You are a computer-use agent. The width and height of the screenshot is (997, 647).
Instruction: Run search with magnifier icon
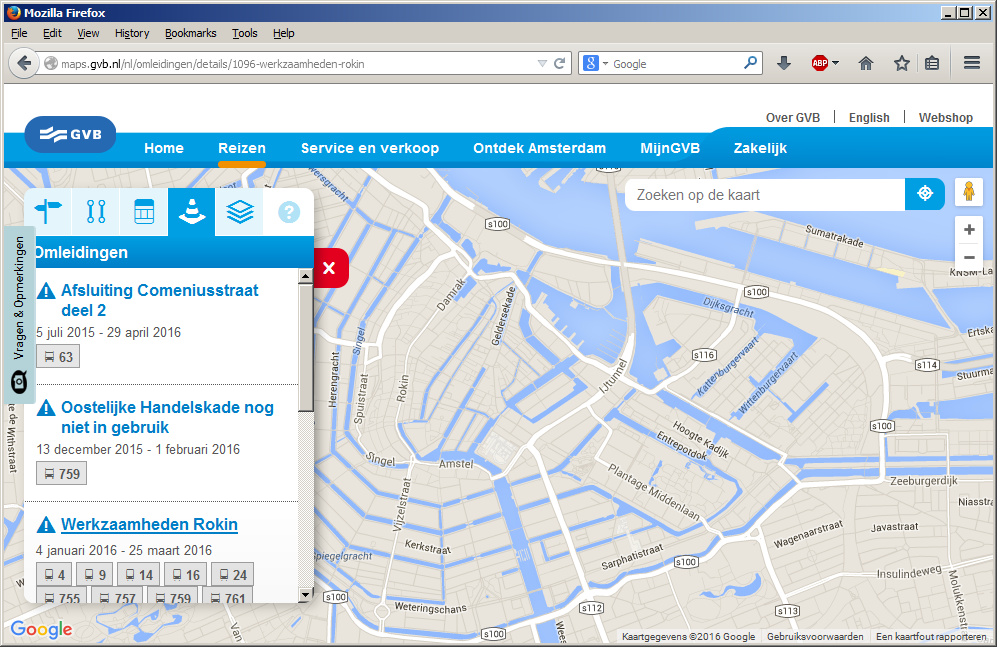[750, 63]
